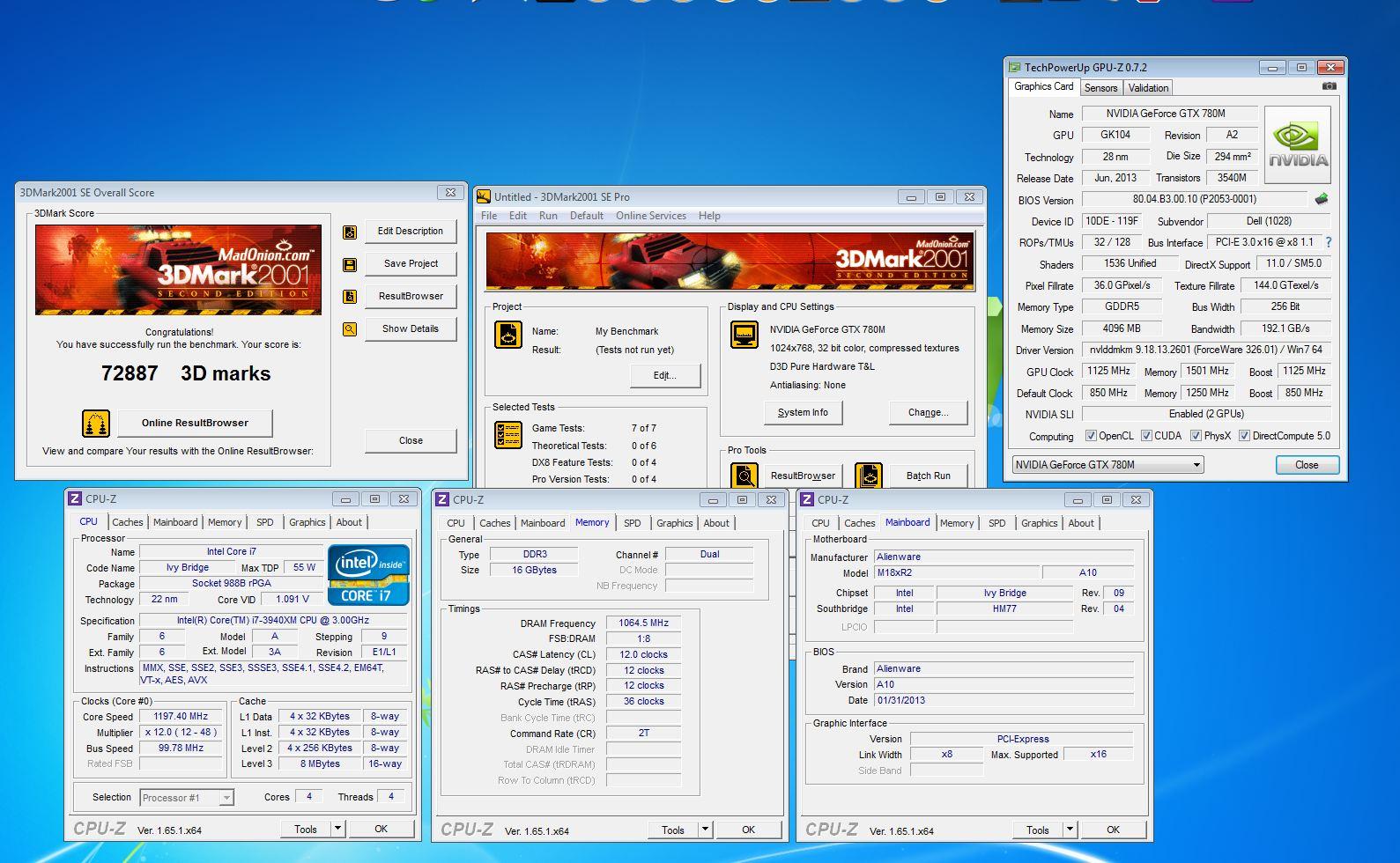Toggle the OpenCL checkbox in GPU-Z
The image size is (1400, 863).
pos(1091,436)
